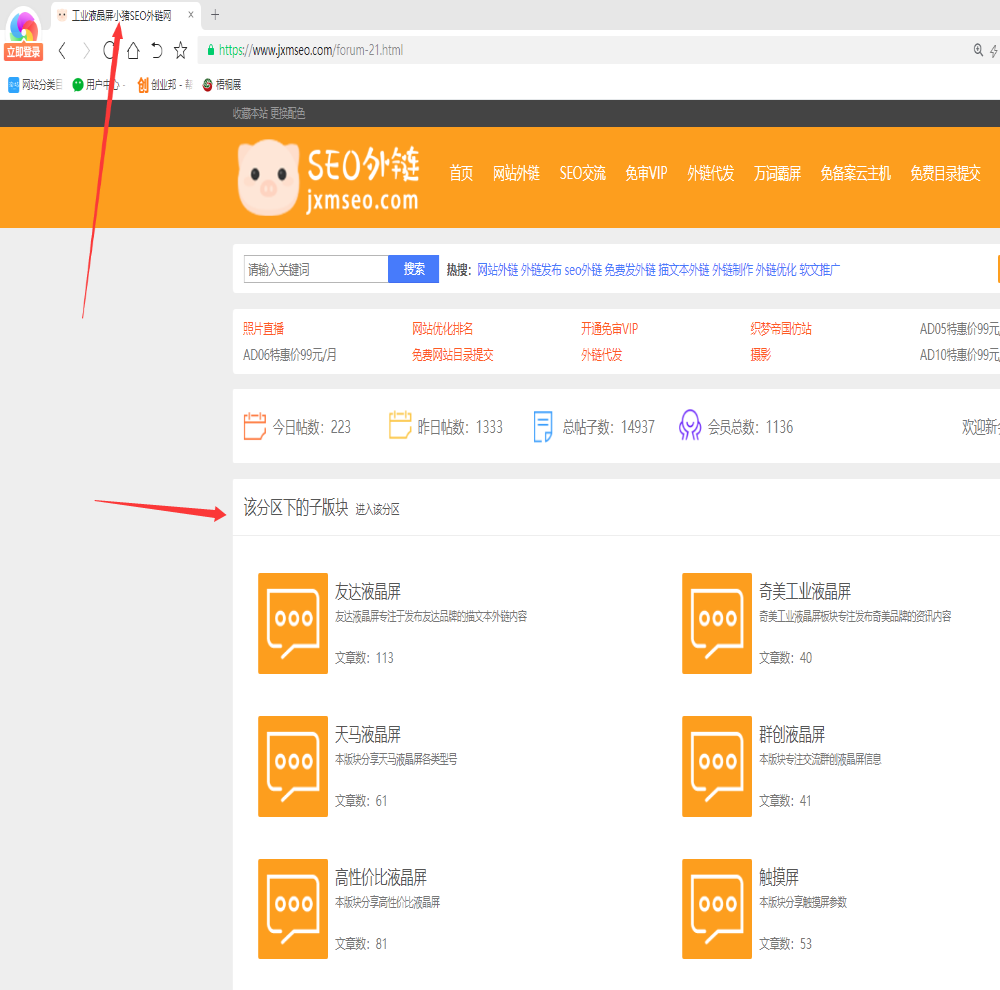Open the AD06特惠价99元/月 ad link
This screenshot has height=990, width=1000.
click(290, 355)
